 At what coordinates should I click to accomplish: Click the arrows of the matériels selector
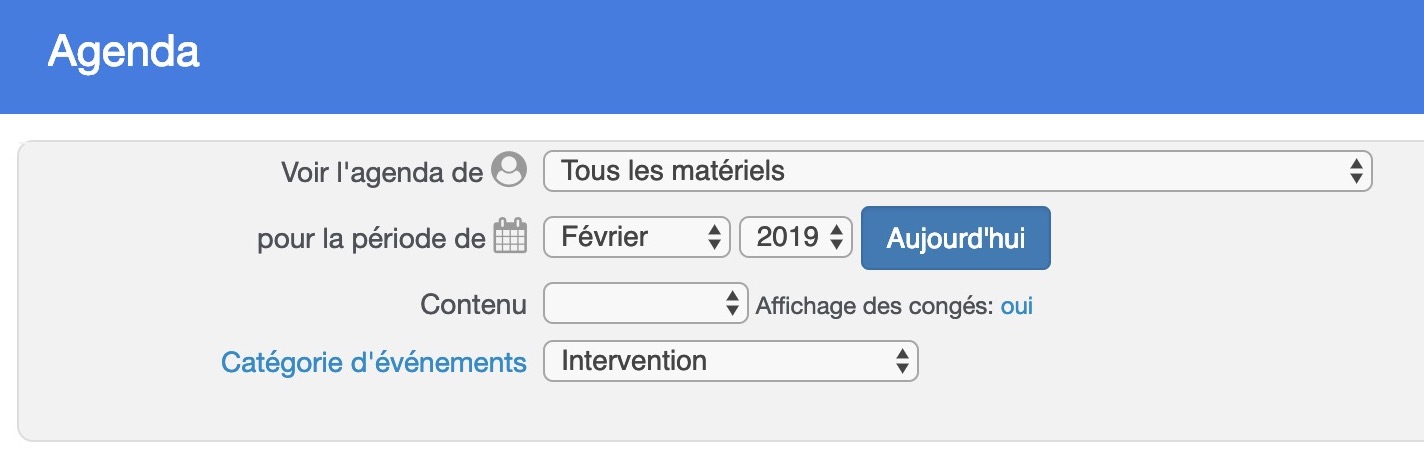pos(1356,171)
